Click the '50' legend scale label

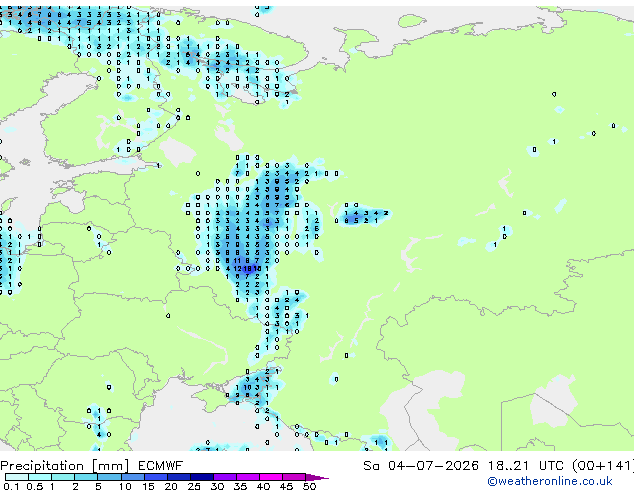tap(309, 486)
